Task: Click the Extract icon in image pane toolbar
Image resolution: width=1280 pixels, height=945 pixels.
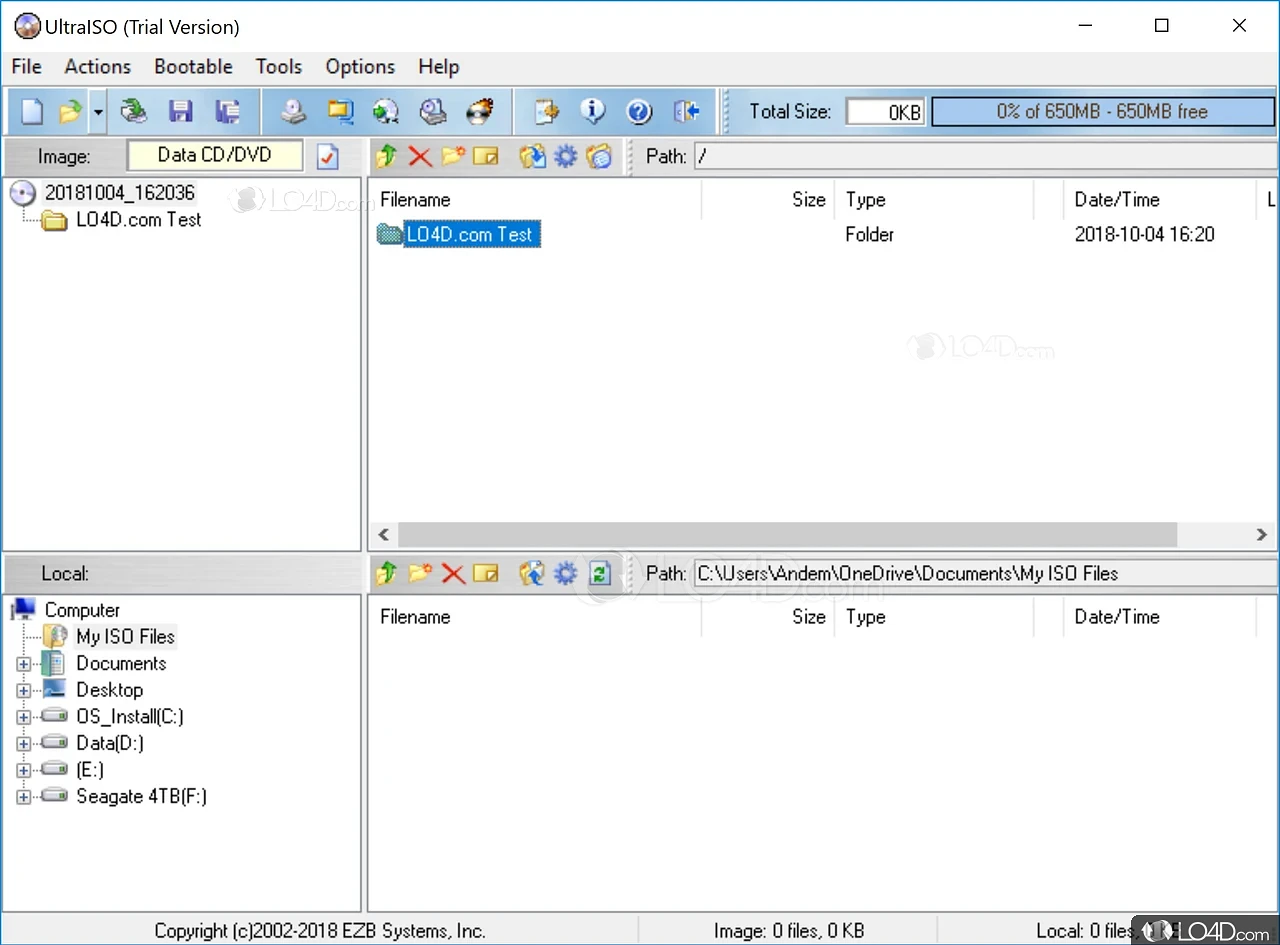Action: pos(532,156)
